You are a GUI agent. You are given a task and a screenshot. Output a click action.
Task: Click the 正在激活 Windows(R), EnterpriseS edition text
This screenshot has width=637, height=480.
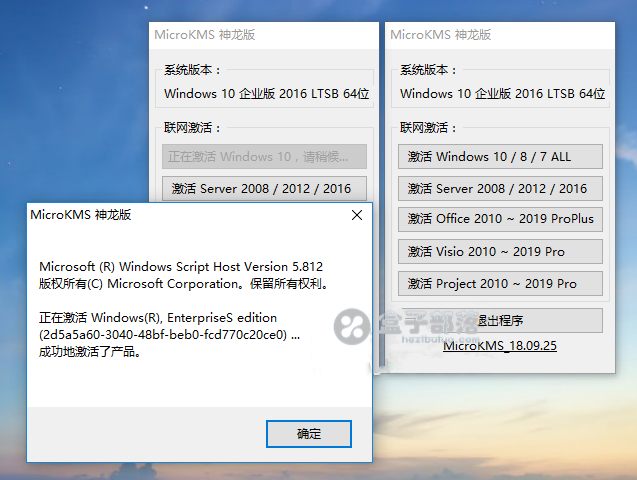158,318
